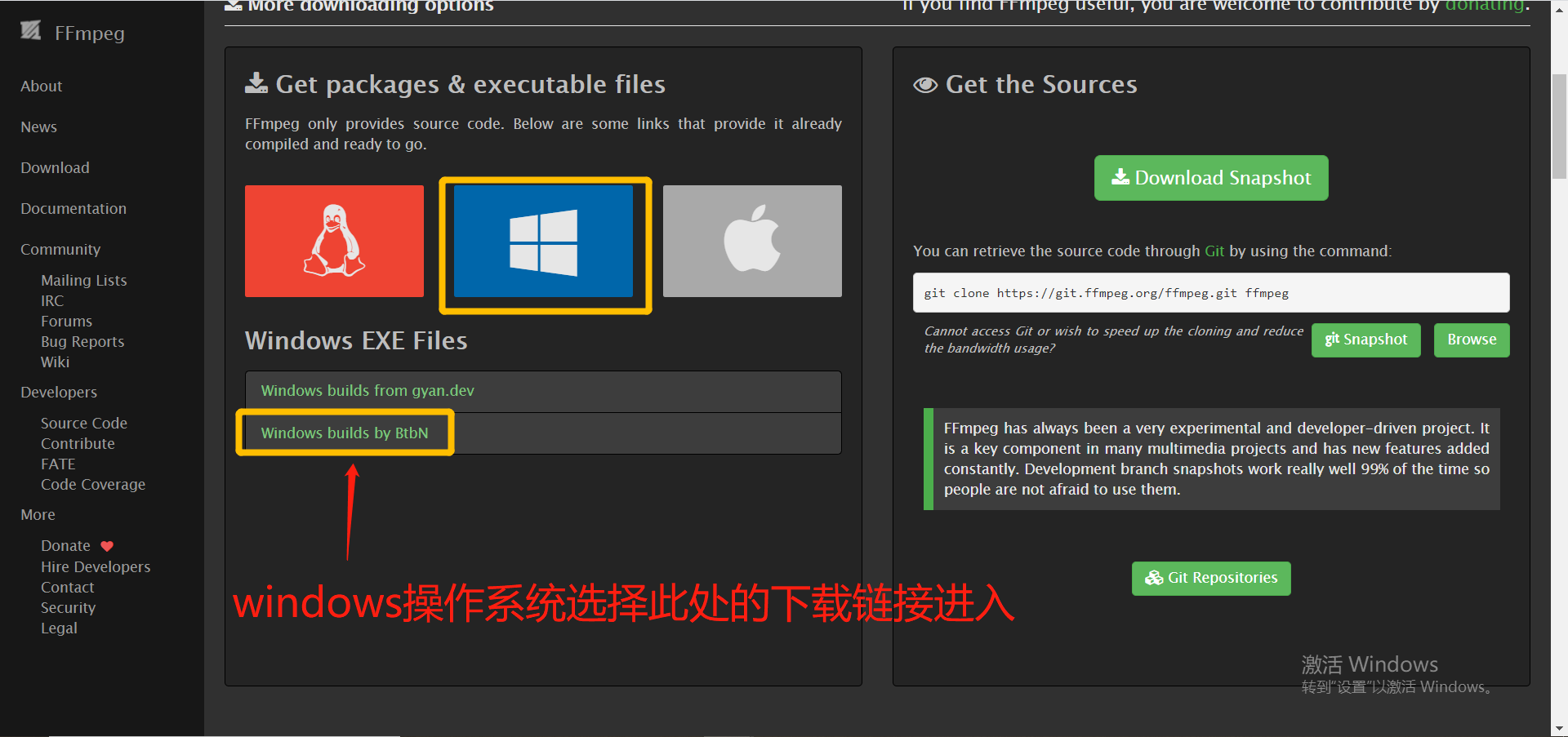1568x737 pixels.
Task: Click the heart icon next to Donate
Action: click(x=107, y=545)
